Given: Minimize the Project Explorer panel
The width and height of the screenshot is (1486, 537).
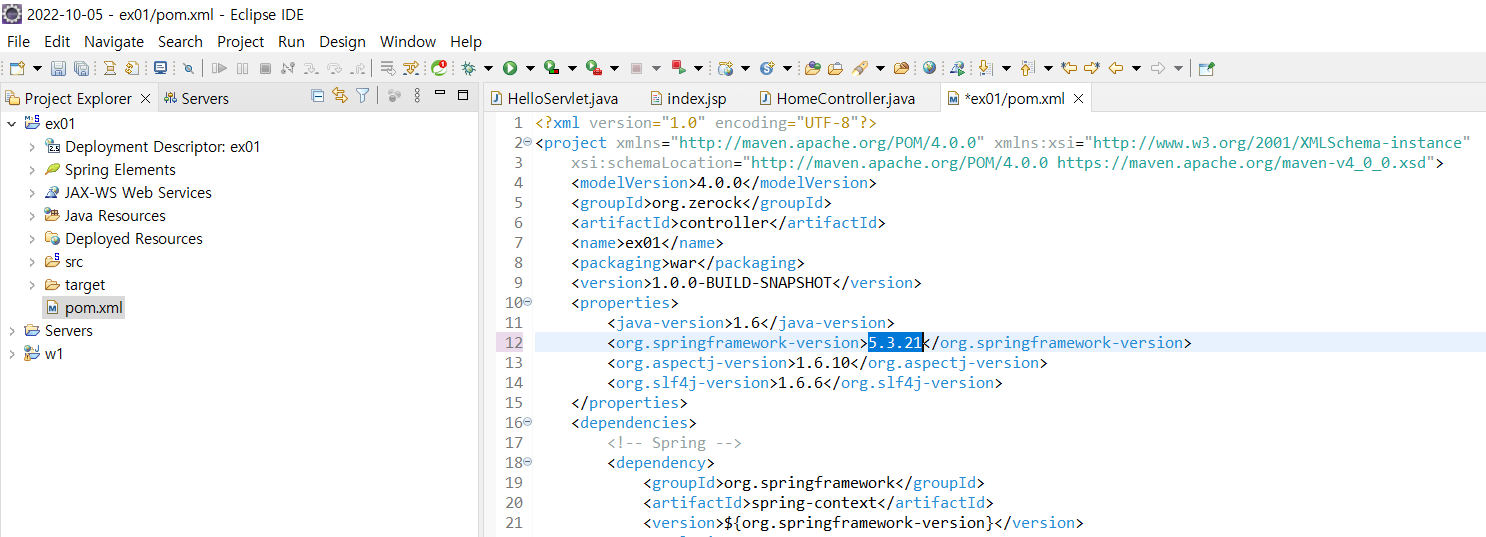Looking at the screenshot, I should coord(440,94).
